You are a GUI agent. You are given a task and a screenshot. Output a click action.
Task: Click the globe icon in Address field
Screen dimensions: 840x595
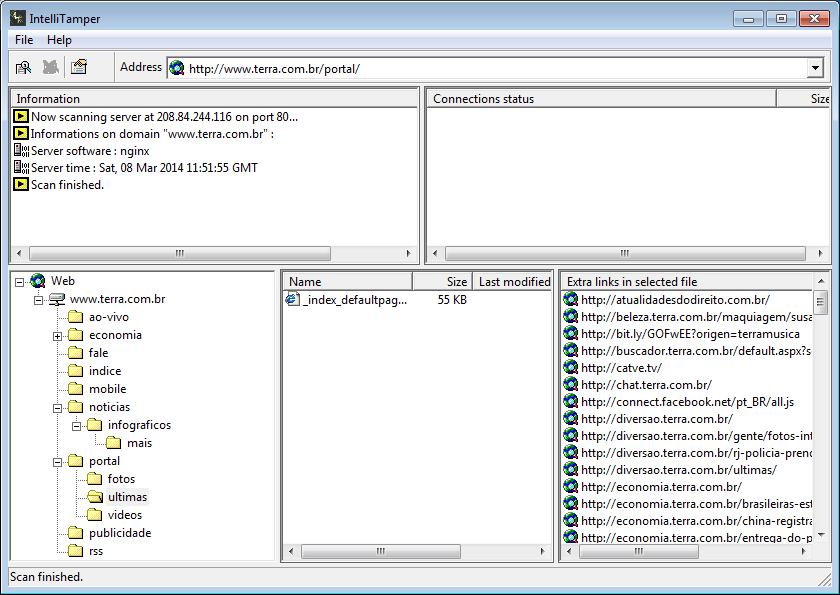[x=177, y=68]
